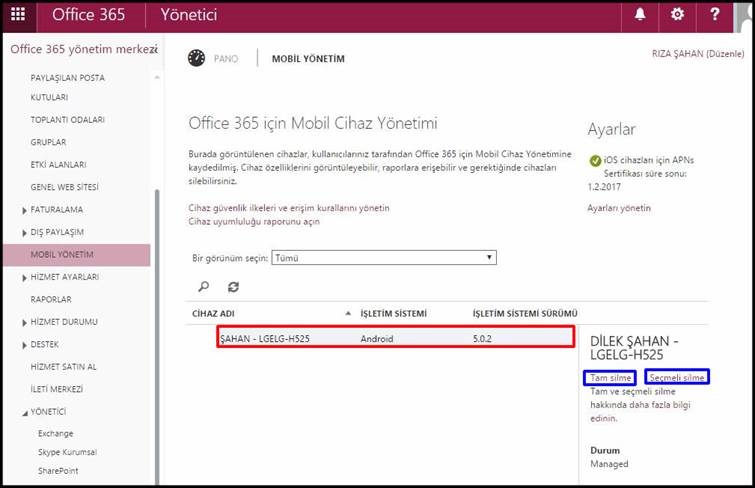Open settings gear icon
The image size is (755, 488).
tap(677, 14)
